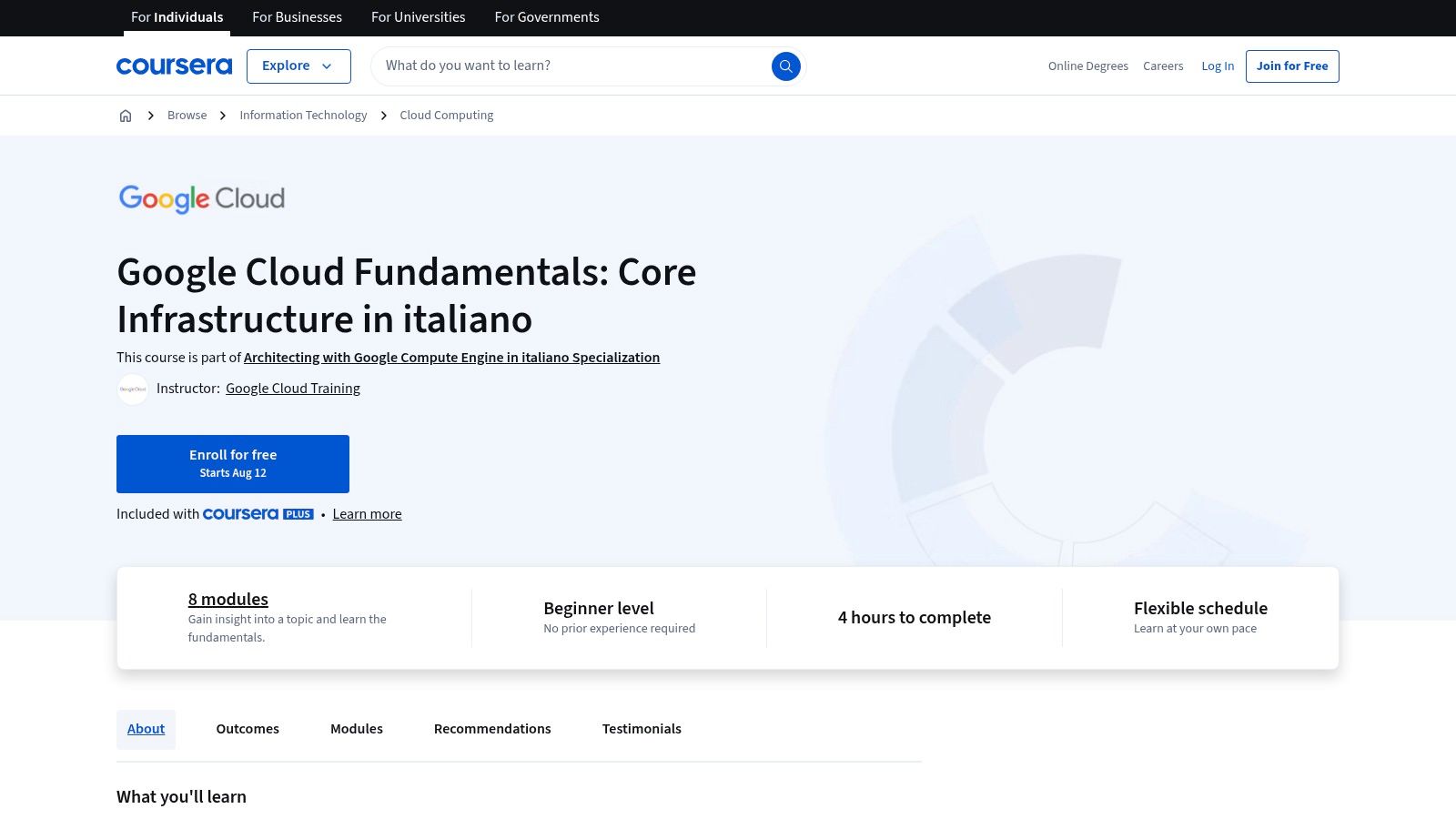The image size is (1456, 819).
Task: Click the Join for Free button
Action: pos(1292,66)
